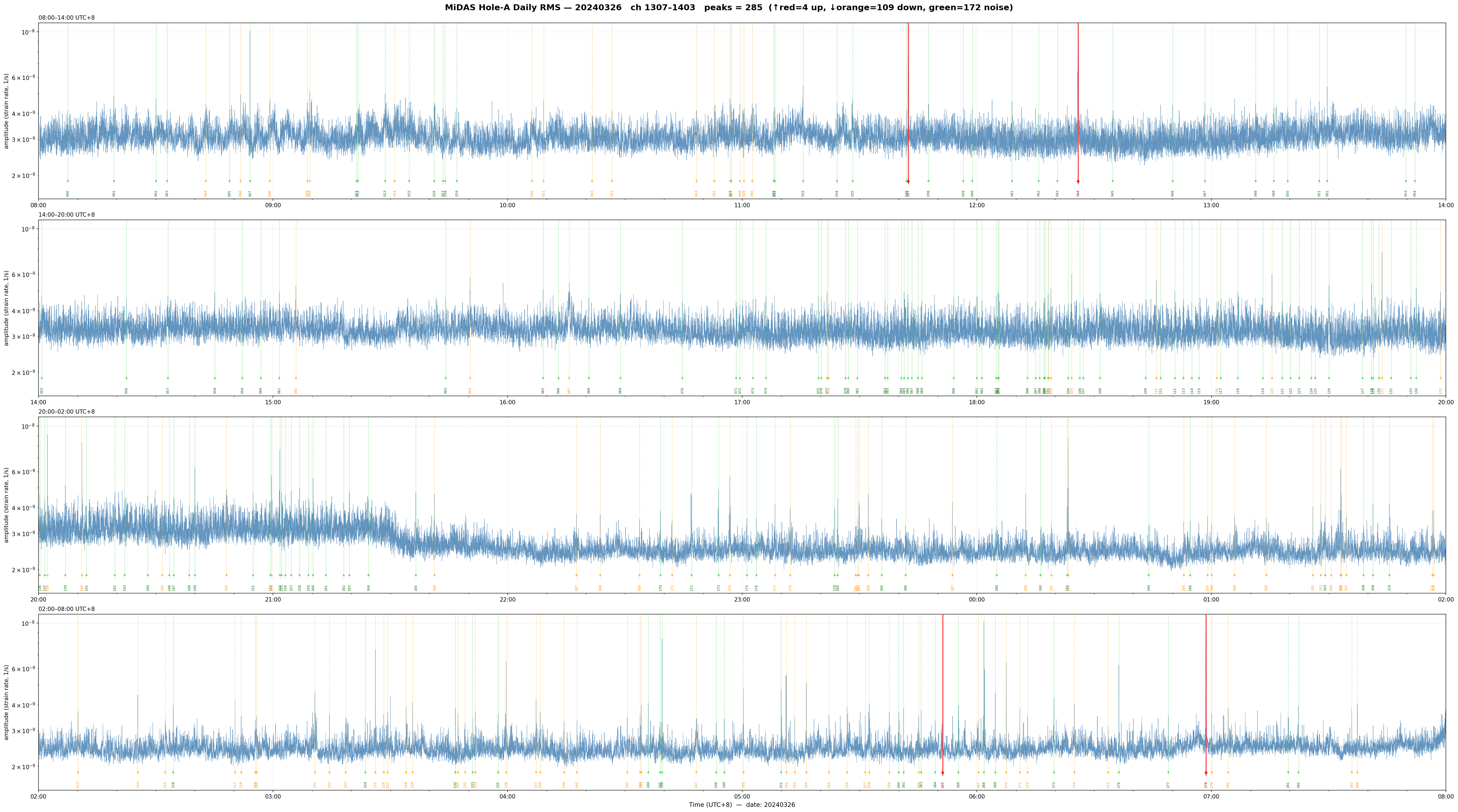Viewport: 1458px width, 812px height.
Task: Click the amplitude y-axis label of the top panel
Action: point(6,111)
